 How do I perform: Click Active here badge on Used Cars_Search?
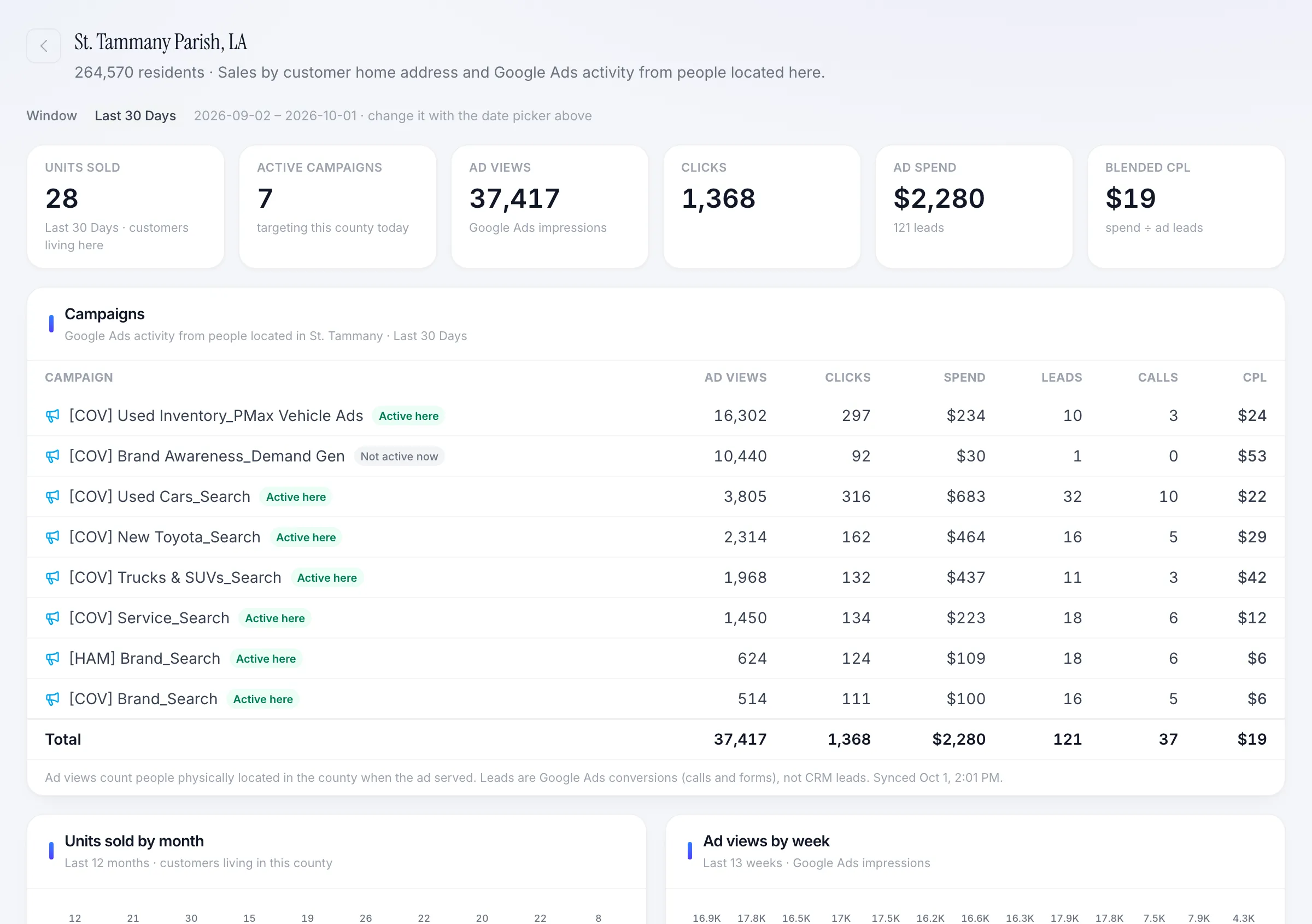pyautogui.click(x=296, y=497)
